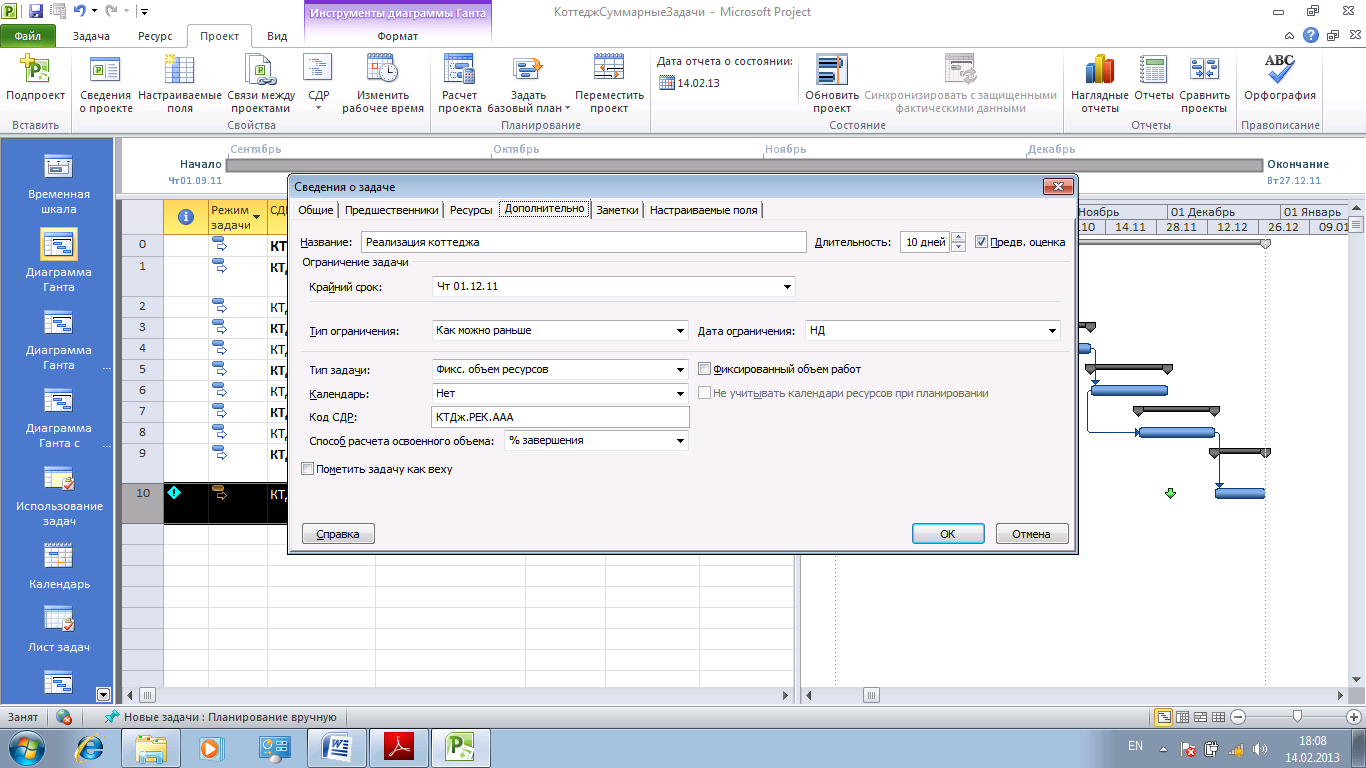1366x768 pixels.
Task: Click Отмена button in dialog
Action: (x=1031, y=534)
